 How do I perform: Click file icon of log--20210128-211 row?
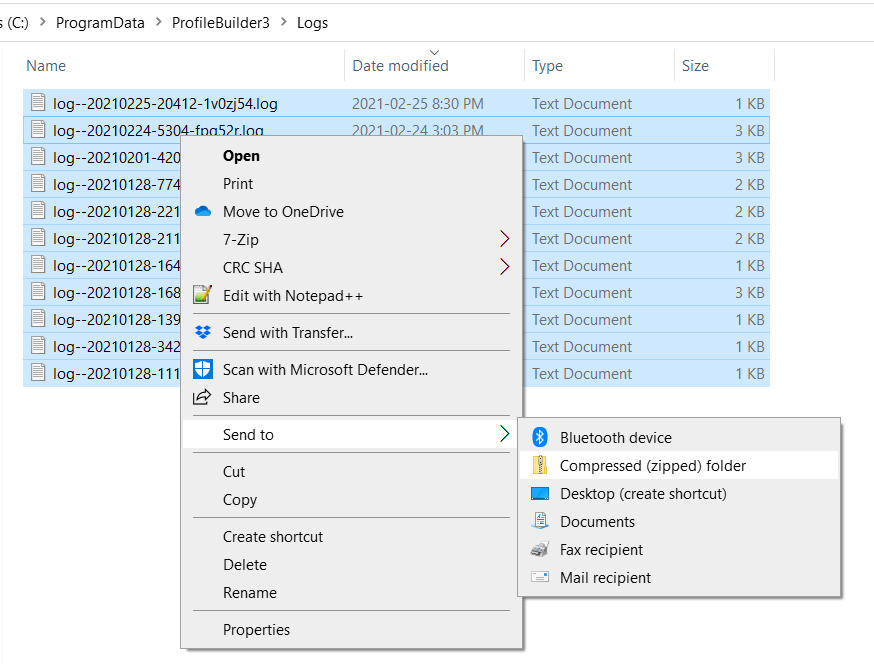38,238
